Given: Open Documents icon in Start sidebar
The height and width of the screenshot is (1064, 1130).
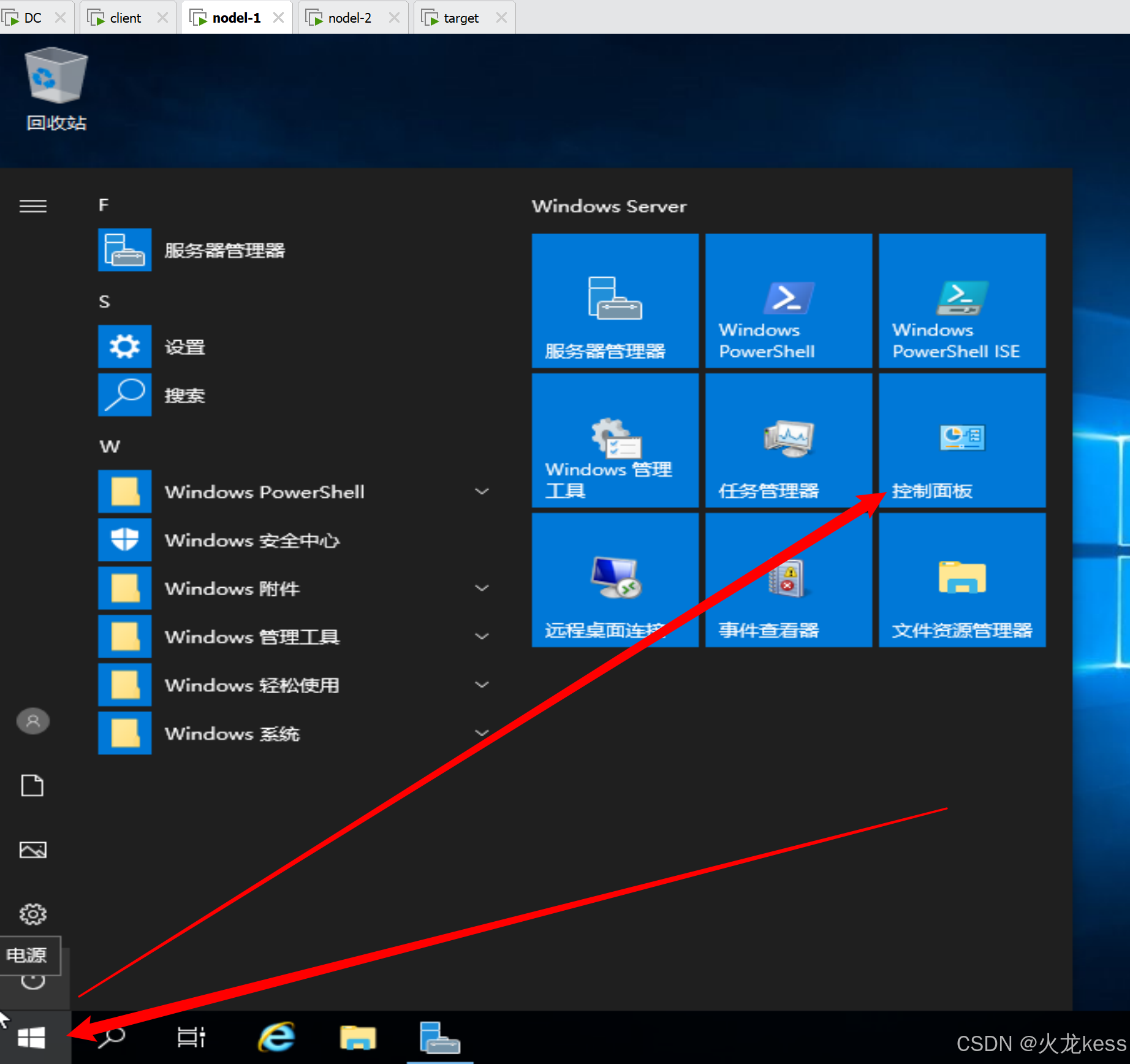Looking at the screenshot, I should coord(33,785).
